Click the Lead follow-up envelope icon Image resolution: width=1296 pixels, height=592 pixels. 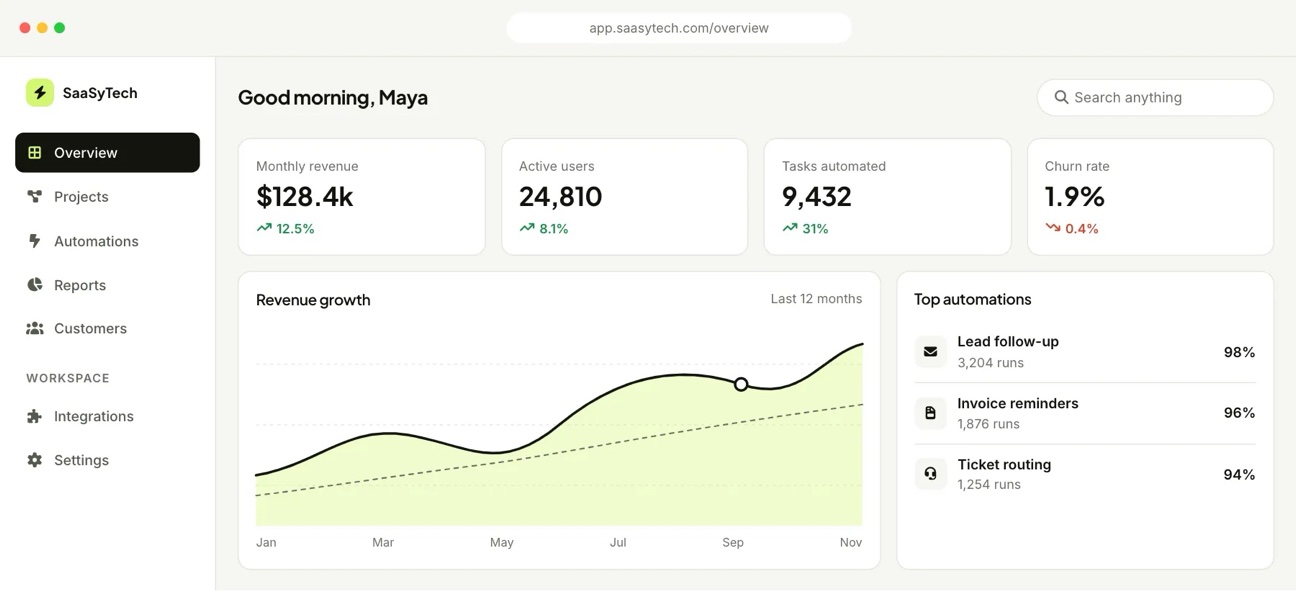pos(930,352)
